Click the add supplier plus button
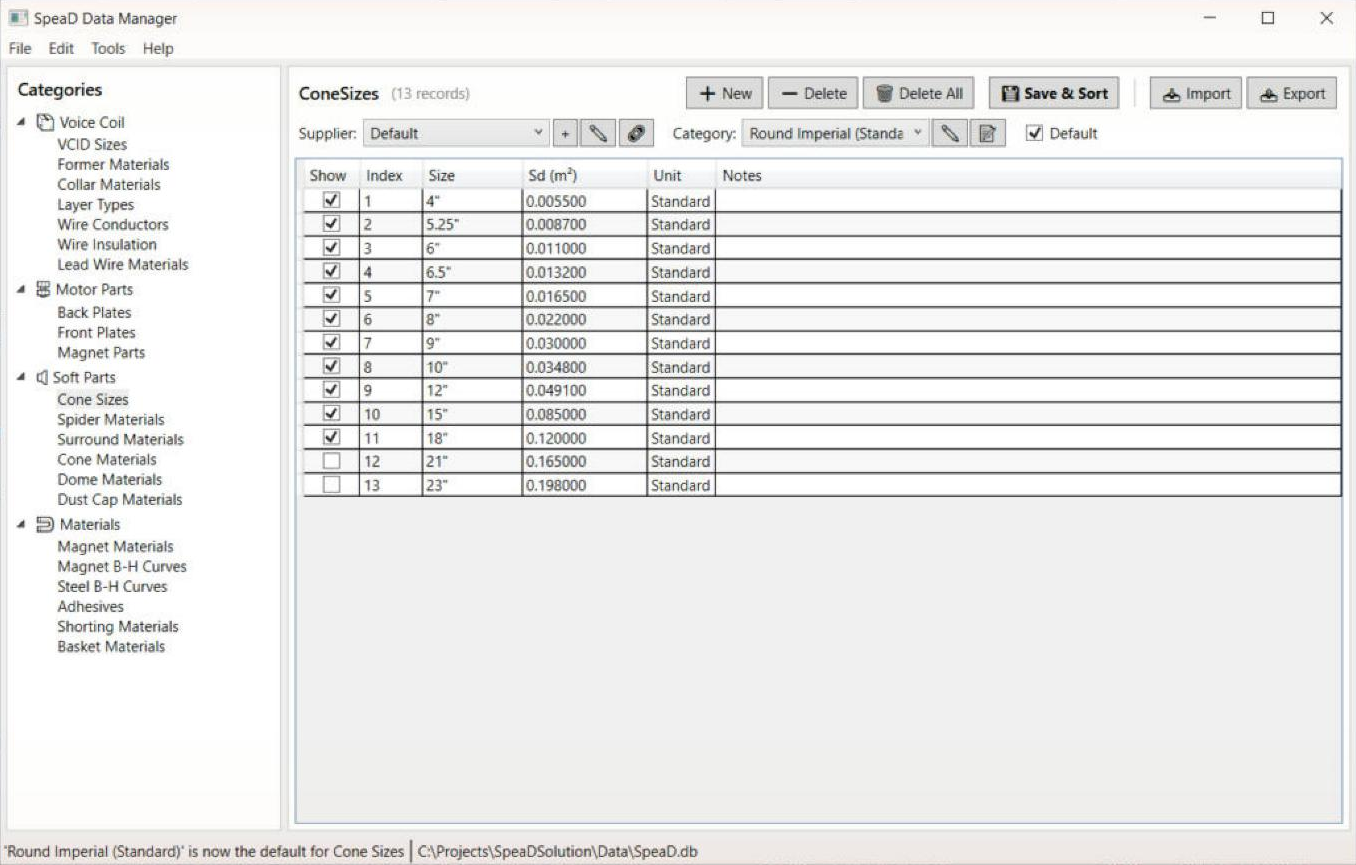This screenshot has height=865, width=1356. [564, 133]
